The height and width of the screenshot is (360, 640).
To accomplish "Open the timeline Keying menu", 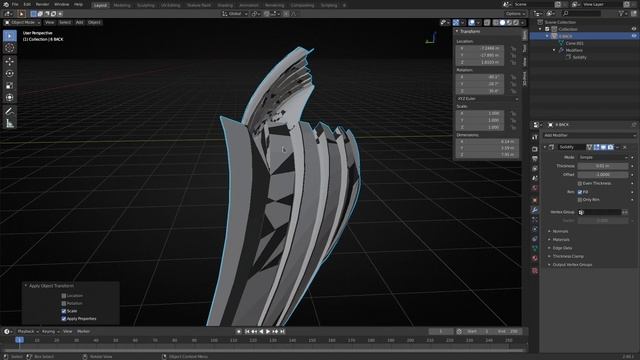I will click(x=50, y=331).
